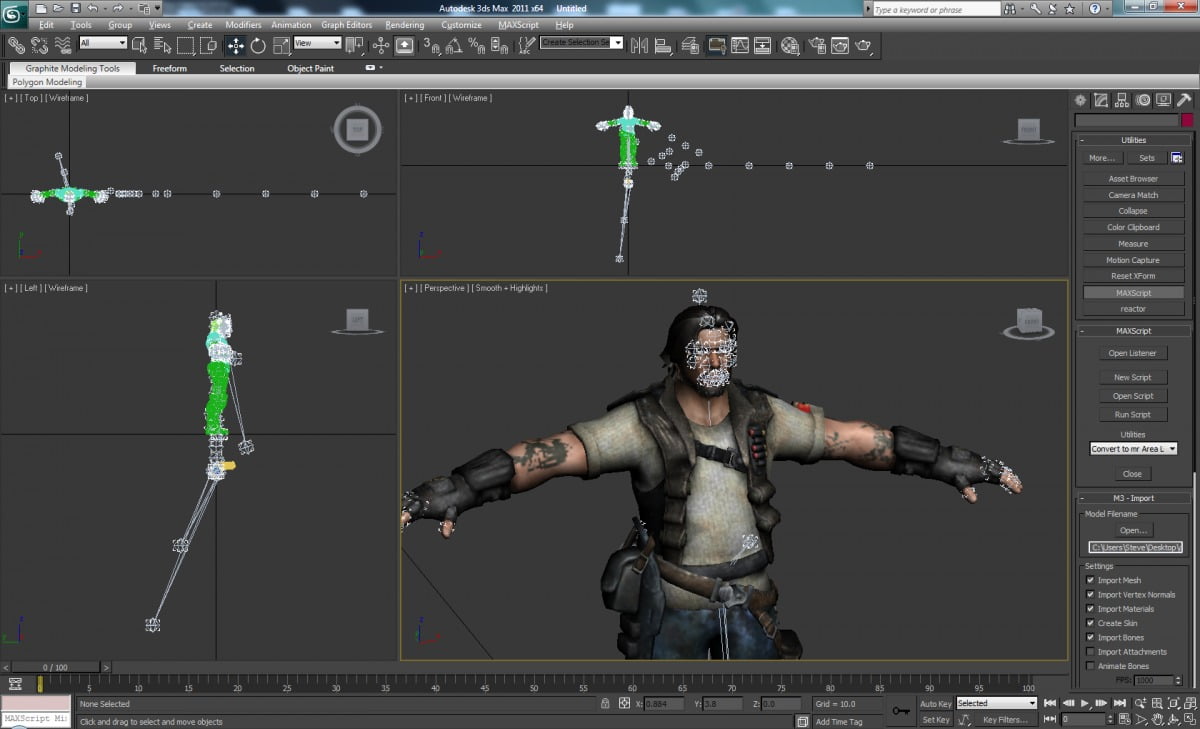Click the Zoom Extents All icon
1200x729 pixels.
[1188, 704]
